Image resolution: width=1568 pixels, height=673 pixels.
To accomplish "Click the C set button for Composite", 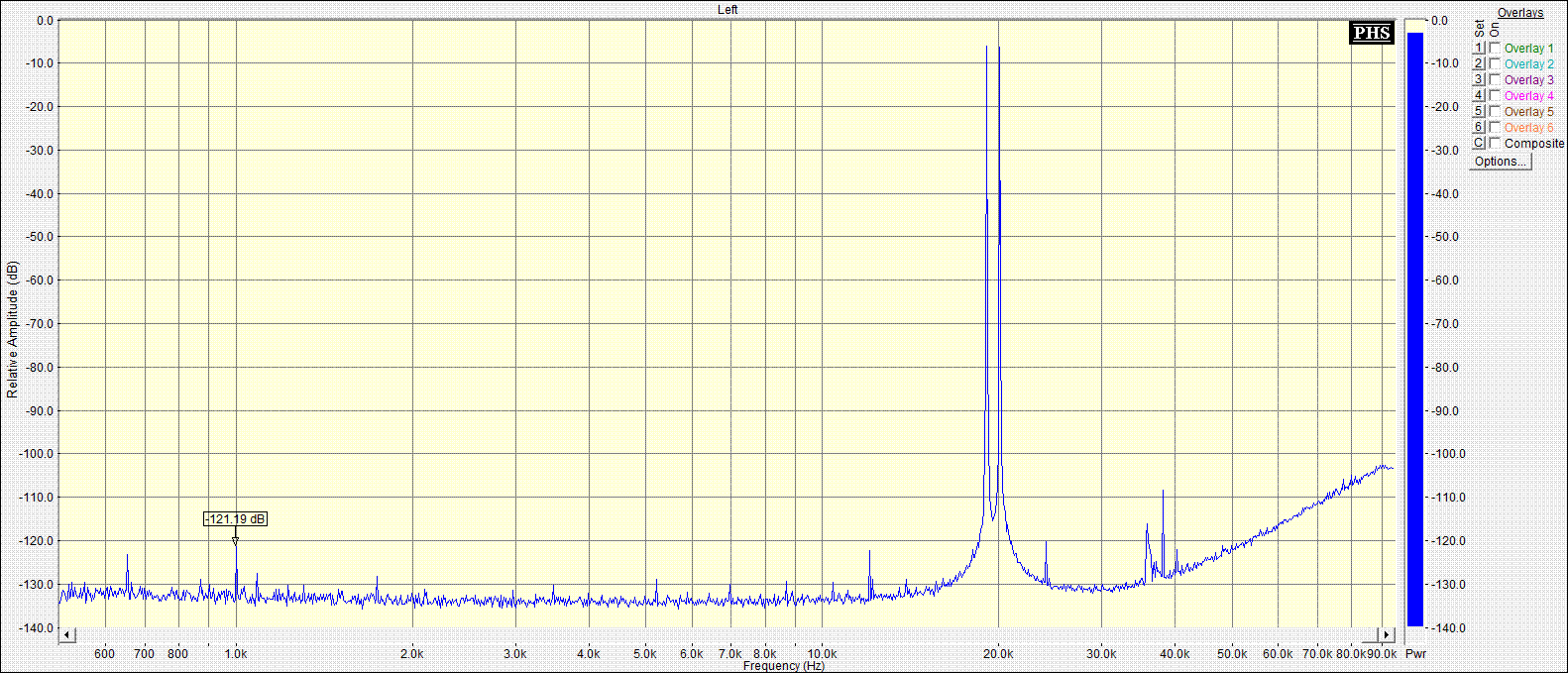I will 1478,143.
